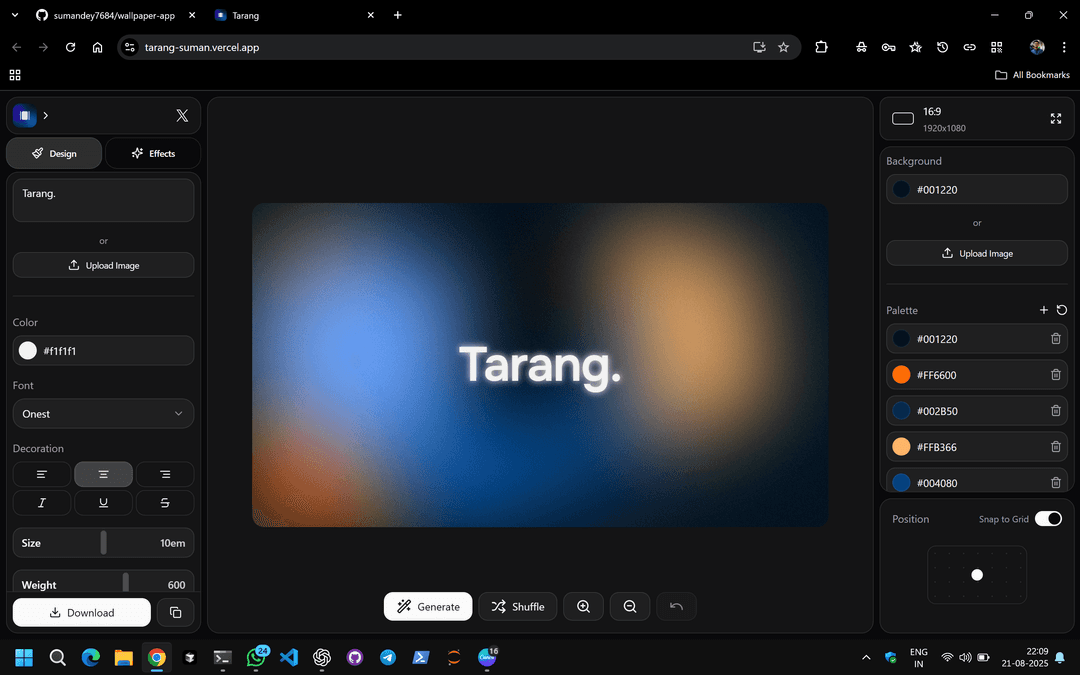The image size is (1080, 675).
Task: Reset the Palette with the refresh icon
Action: (x=1061, y=310)
